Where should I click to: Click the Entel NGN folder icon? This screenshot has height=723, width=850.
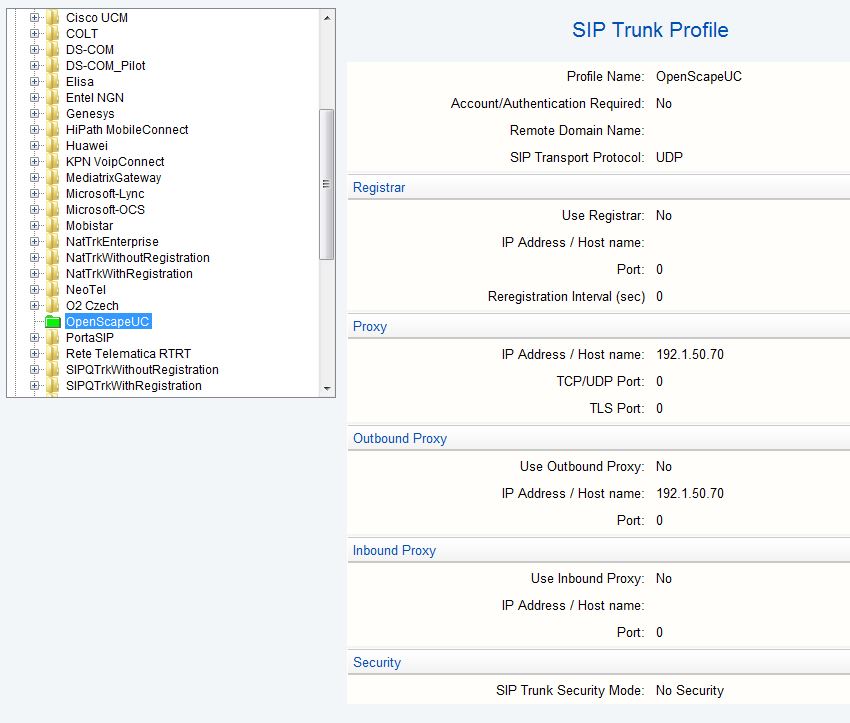pyautogui.click(x=53, y=98)
